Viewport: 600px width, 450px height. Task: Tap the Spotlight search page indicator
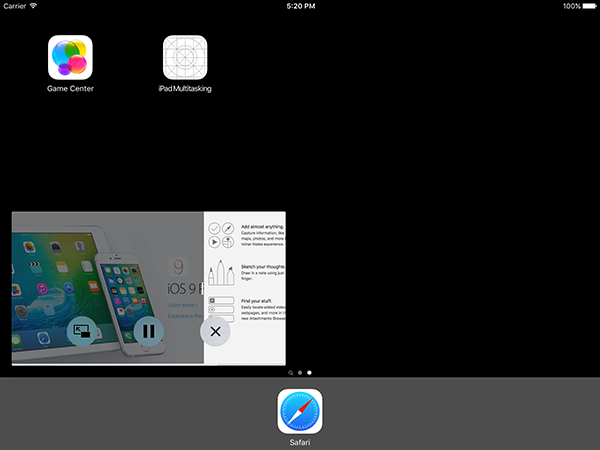290,373
